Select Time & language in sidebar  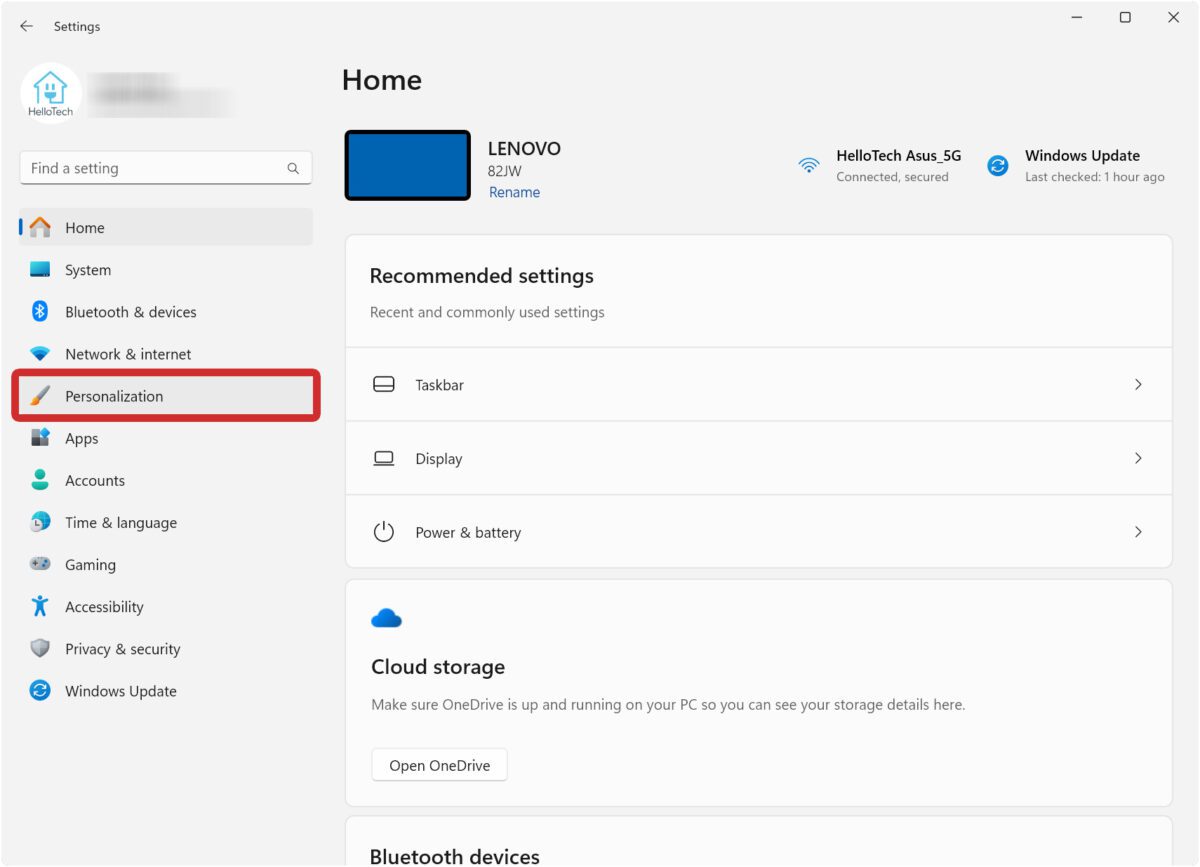121,522
